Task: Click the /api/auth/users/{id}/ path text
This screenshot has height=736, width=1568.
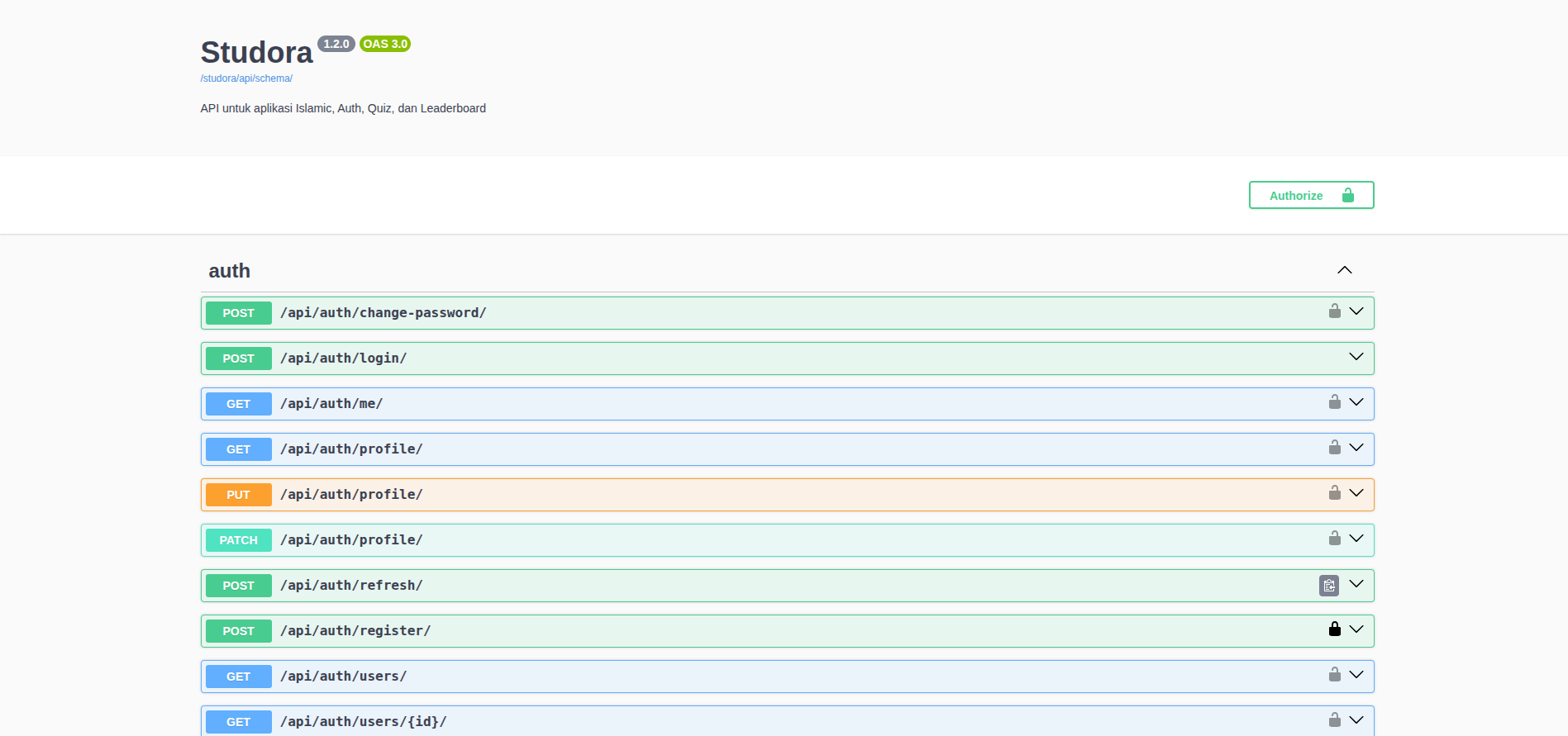Action: [x=364, y=722]
